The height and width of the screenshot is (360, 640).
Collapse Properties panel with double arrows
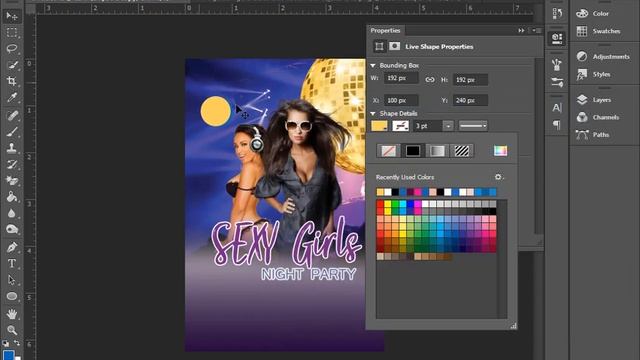click(521, 31)
